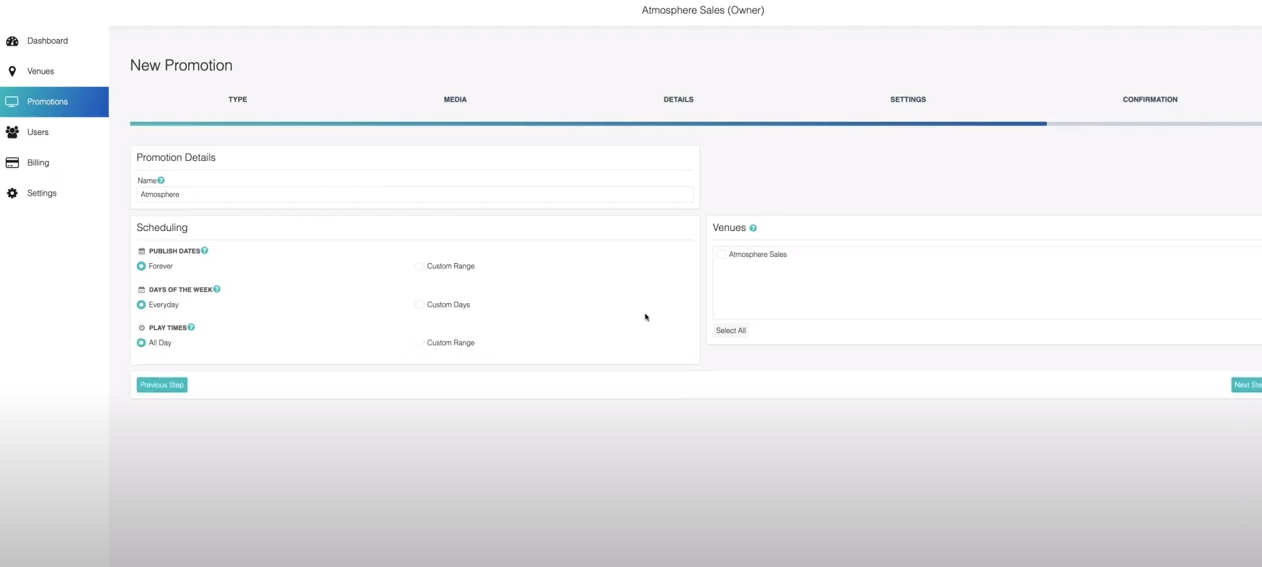The width and height of the screenshot is (1262, 567).
Task: Click the Dashboard gauge icon in sidebar
Action: tap(12, 41)
